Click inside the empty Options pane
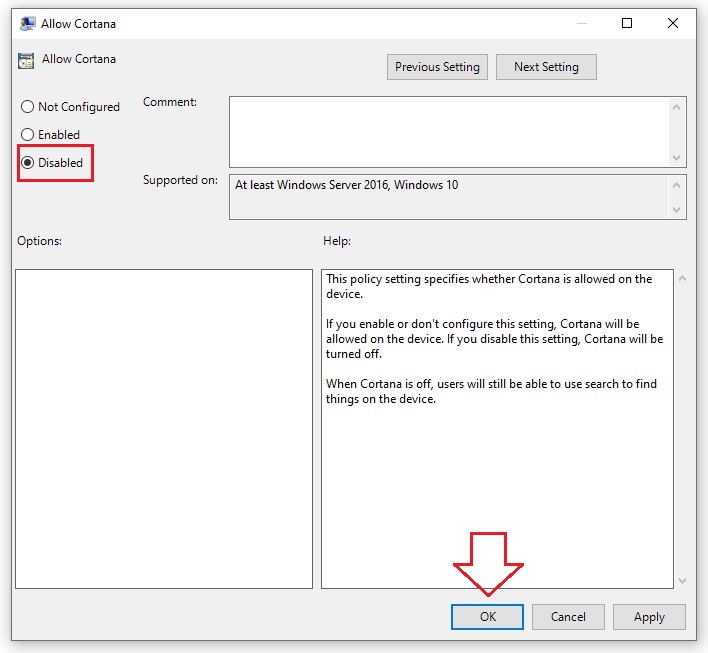 (164, 428)
